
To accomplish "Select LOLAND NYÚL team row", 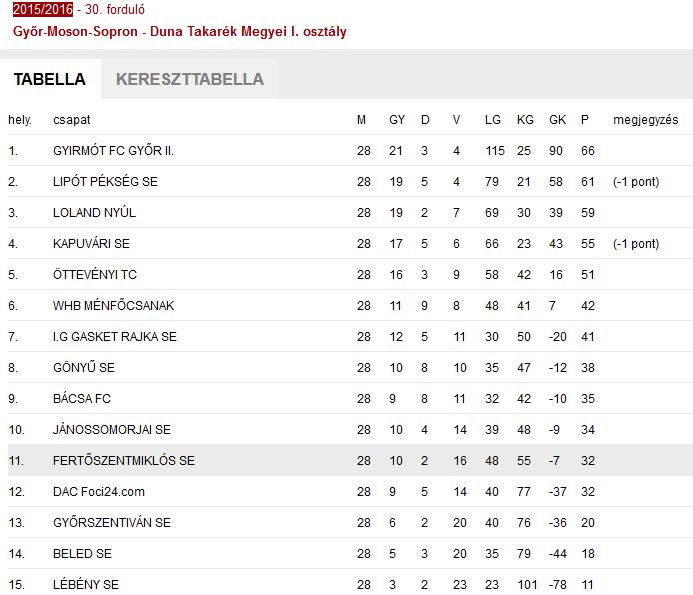I will pyautogui.click(x=94, y=213).
